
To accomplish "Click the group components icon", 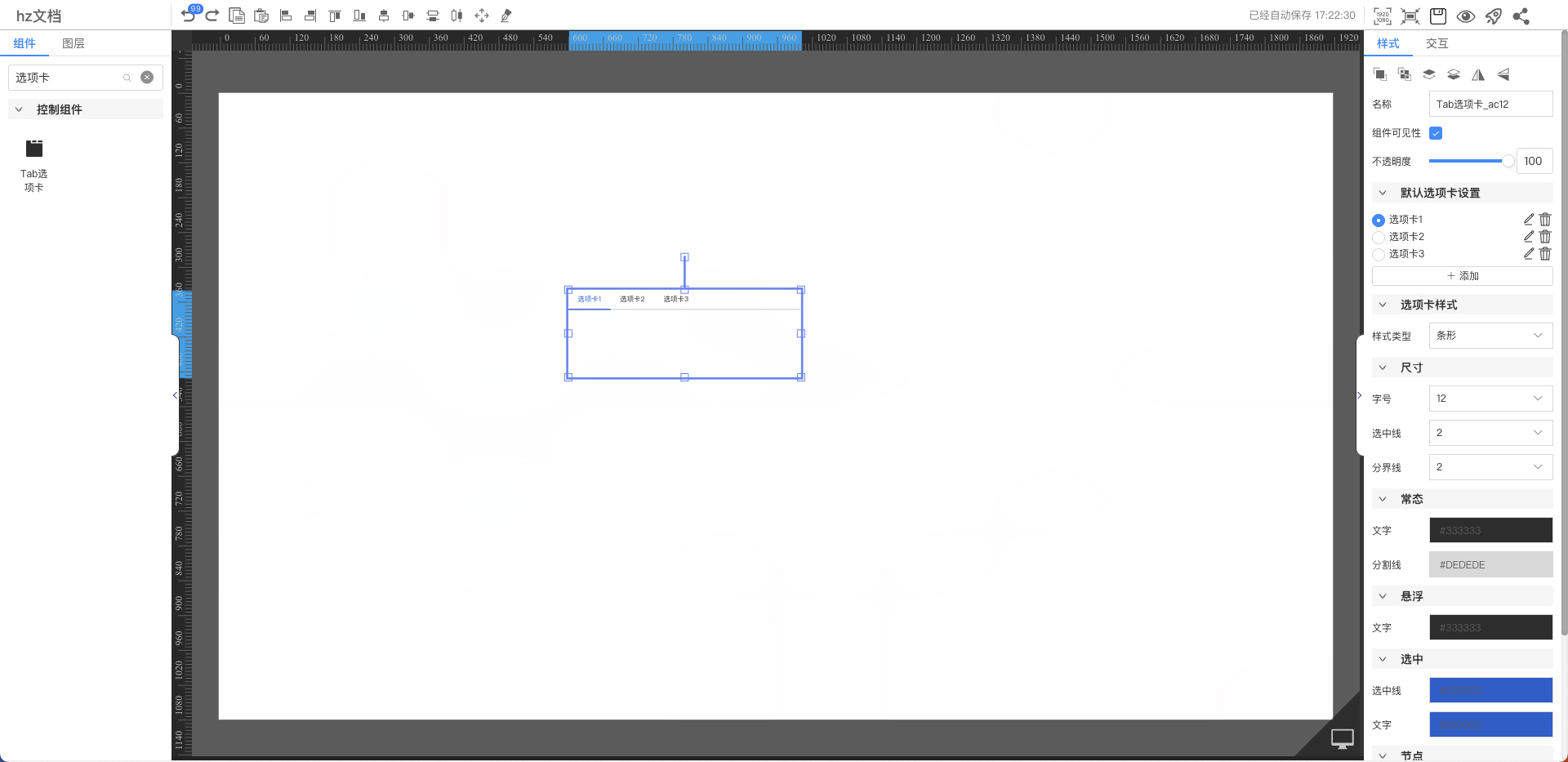I will [1380, 74].
